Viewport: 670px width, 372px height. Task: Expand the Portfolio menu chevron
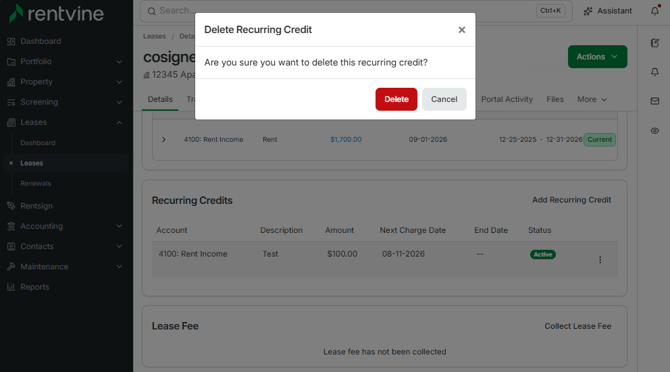point(119,62)
